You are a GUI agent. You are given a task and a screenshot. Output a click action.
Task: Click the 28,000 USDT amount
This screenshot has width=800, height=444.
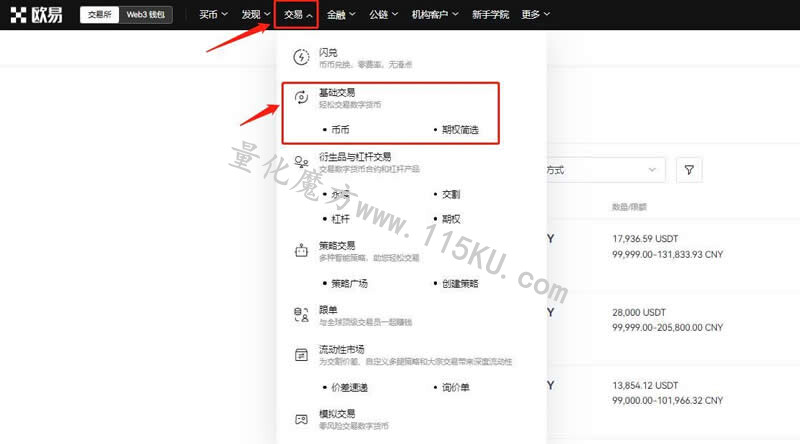point(639,312)
